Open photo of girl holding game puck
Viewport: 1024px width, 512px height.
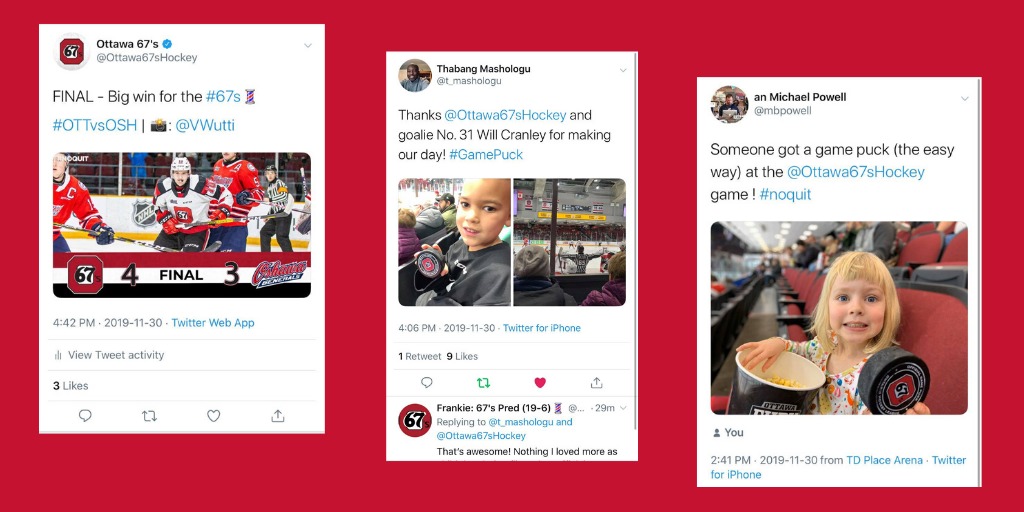pyautogui.click(x=839, y=318)
